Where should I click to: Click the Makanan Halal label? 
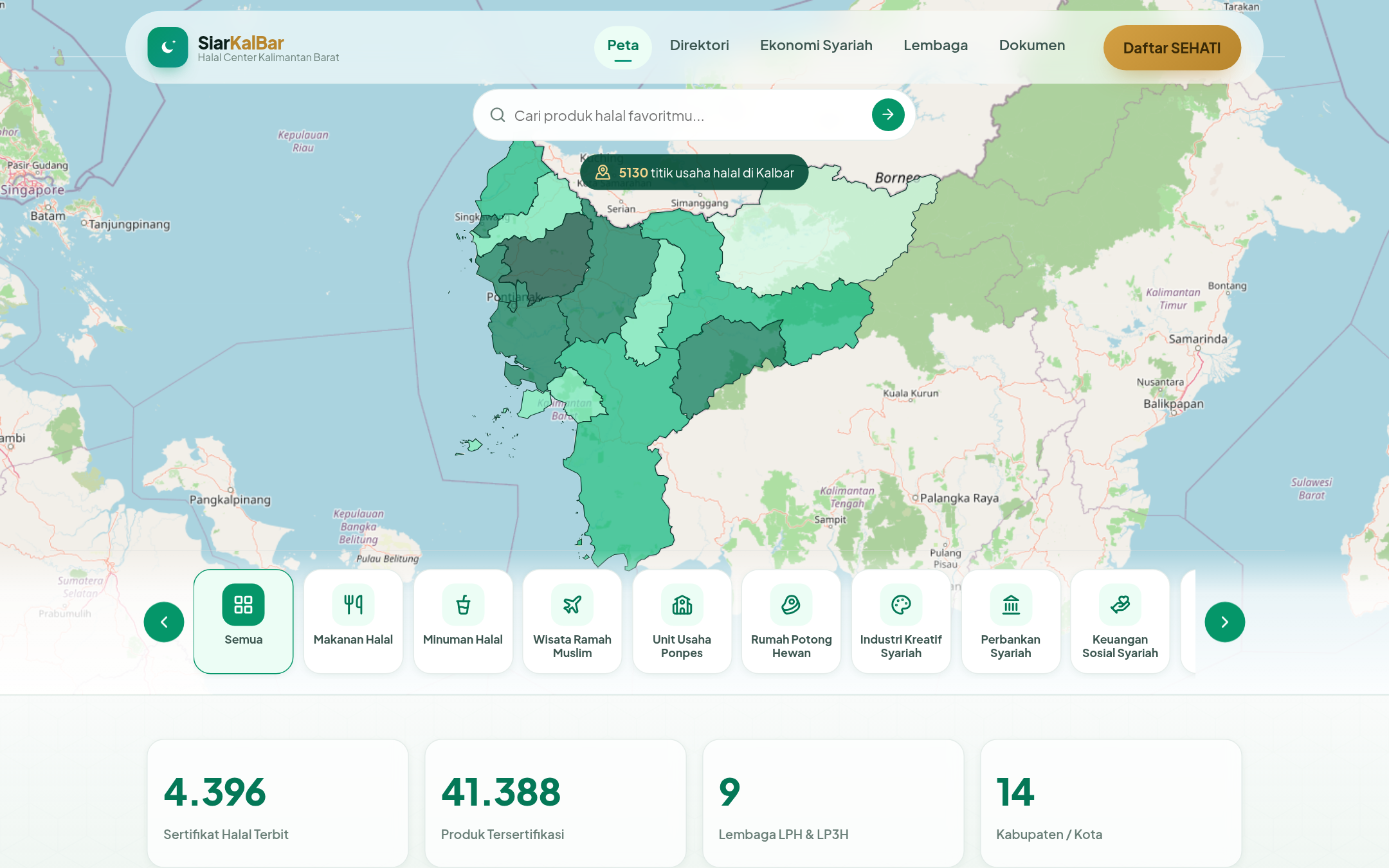[353, 640]
